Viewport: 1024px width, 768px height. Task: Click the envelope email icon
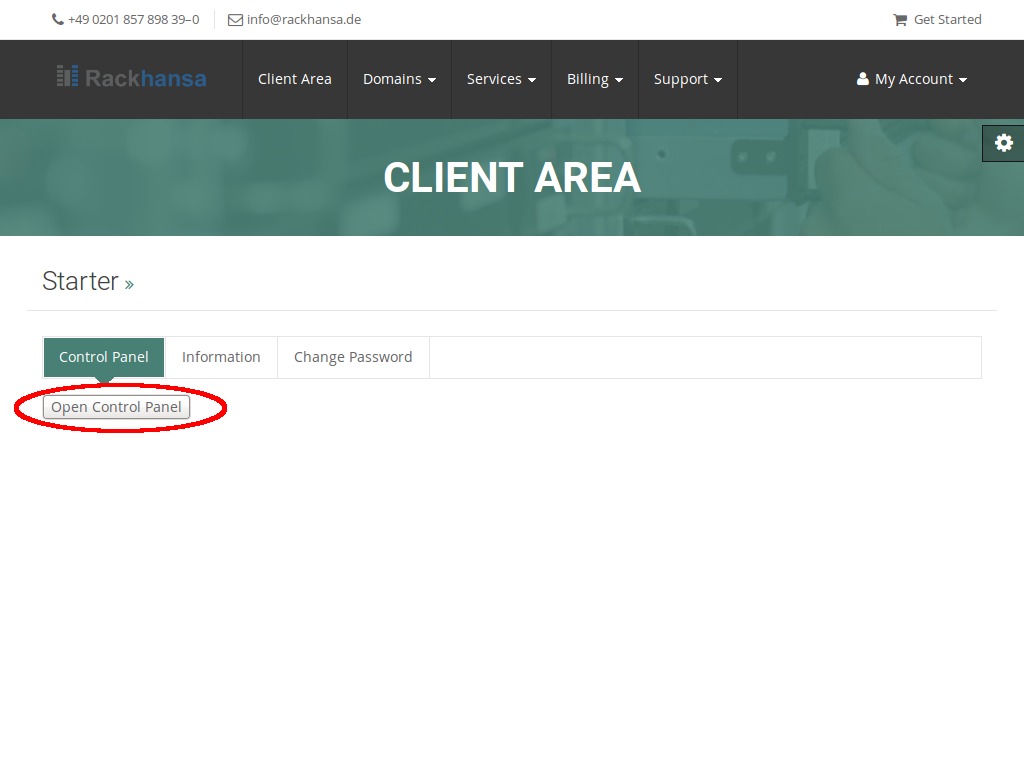(x=235, y=20)
